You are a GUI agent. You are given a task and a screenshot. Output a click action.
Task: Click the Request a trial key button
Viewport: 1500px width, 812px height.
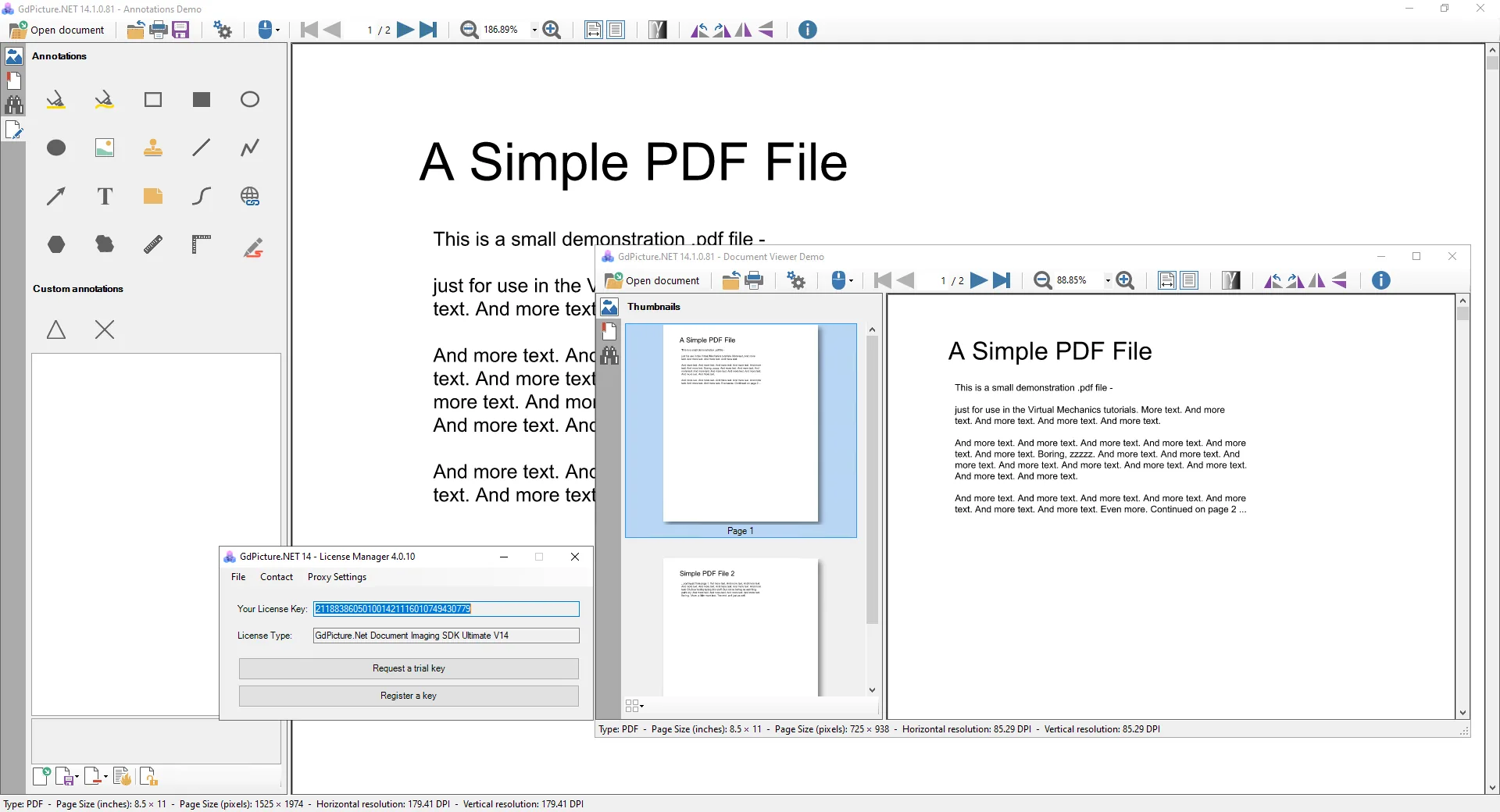(x=409, y=668)
